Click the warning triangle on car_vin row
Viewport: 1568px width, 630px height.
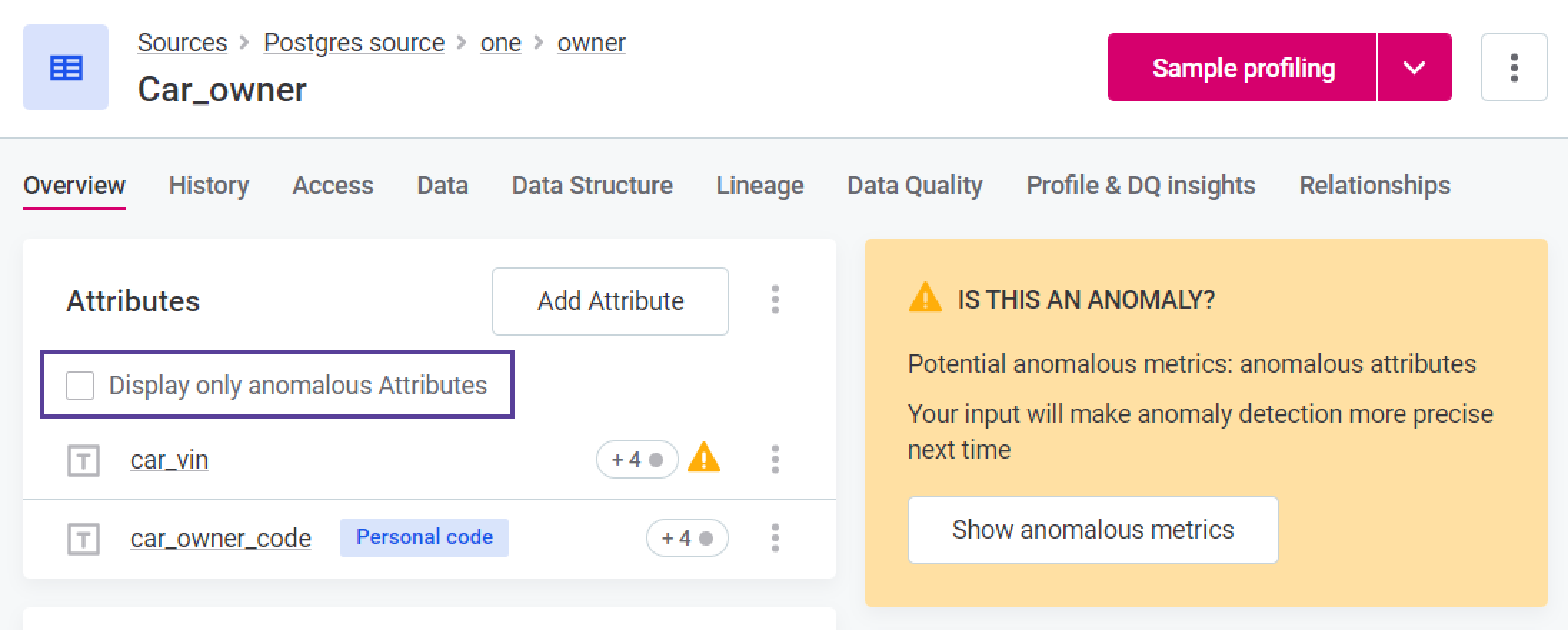pos(704,459)
